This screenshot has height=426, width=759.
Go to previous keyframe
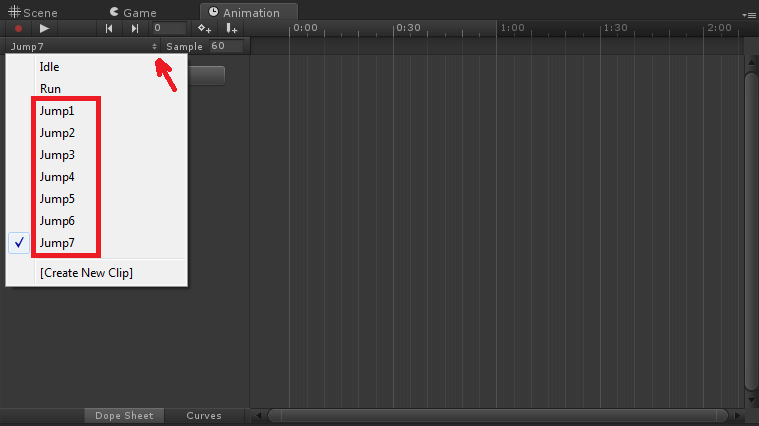point(109,29)
